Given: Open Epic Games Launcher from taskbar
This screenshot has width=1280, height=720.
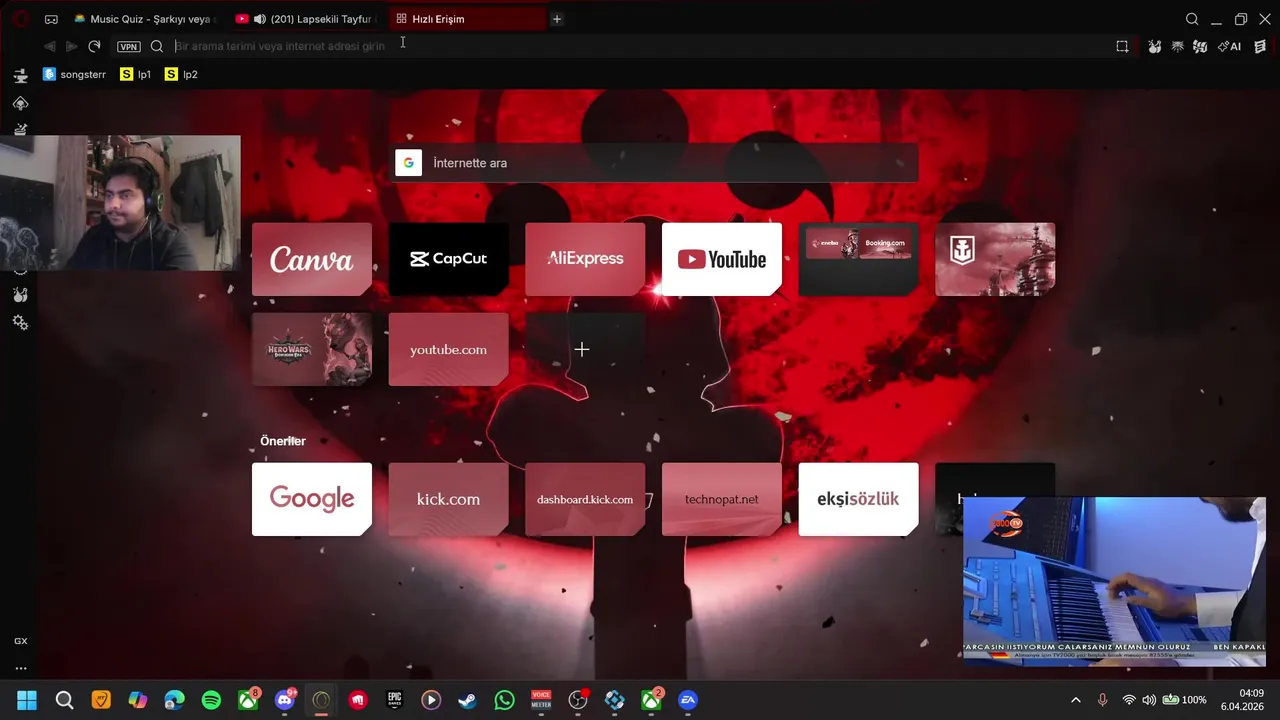Looking at the screenshot, I should pos(395,700).
